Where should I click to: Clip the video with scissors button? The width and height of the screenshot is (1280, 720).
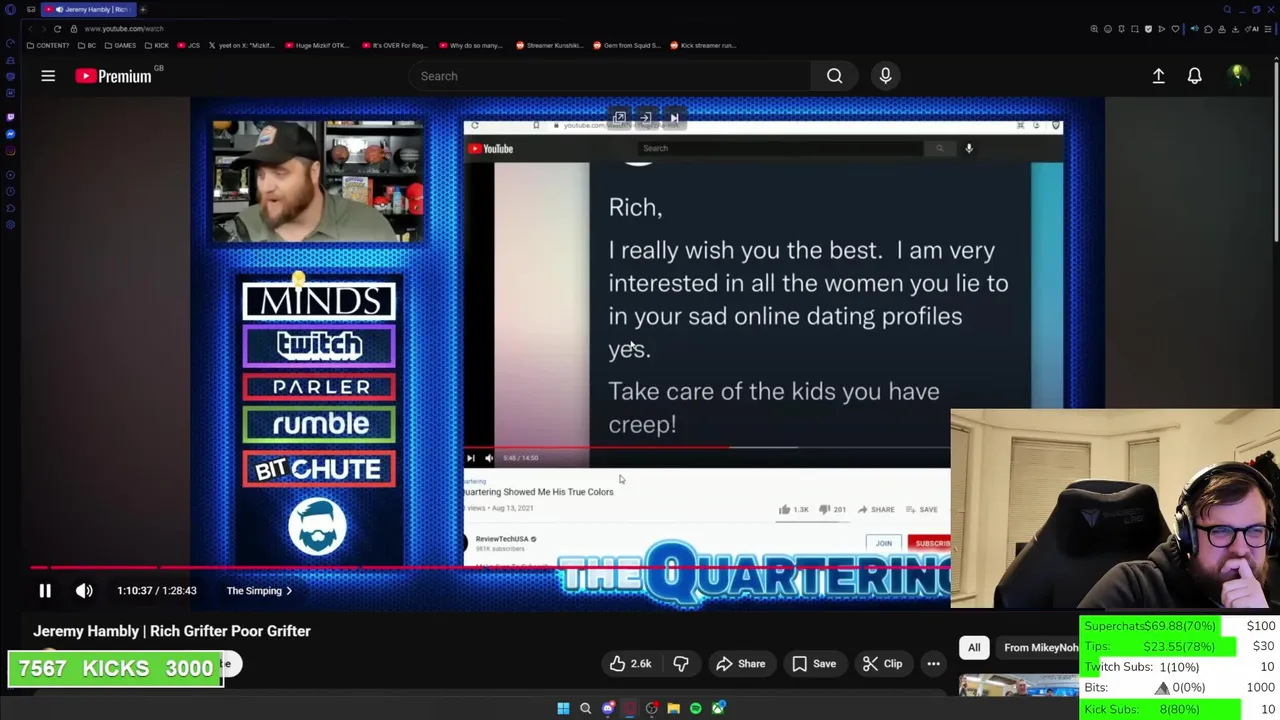pyautogui.click(x=882, y=664)
